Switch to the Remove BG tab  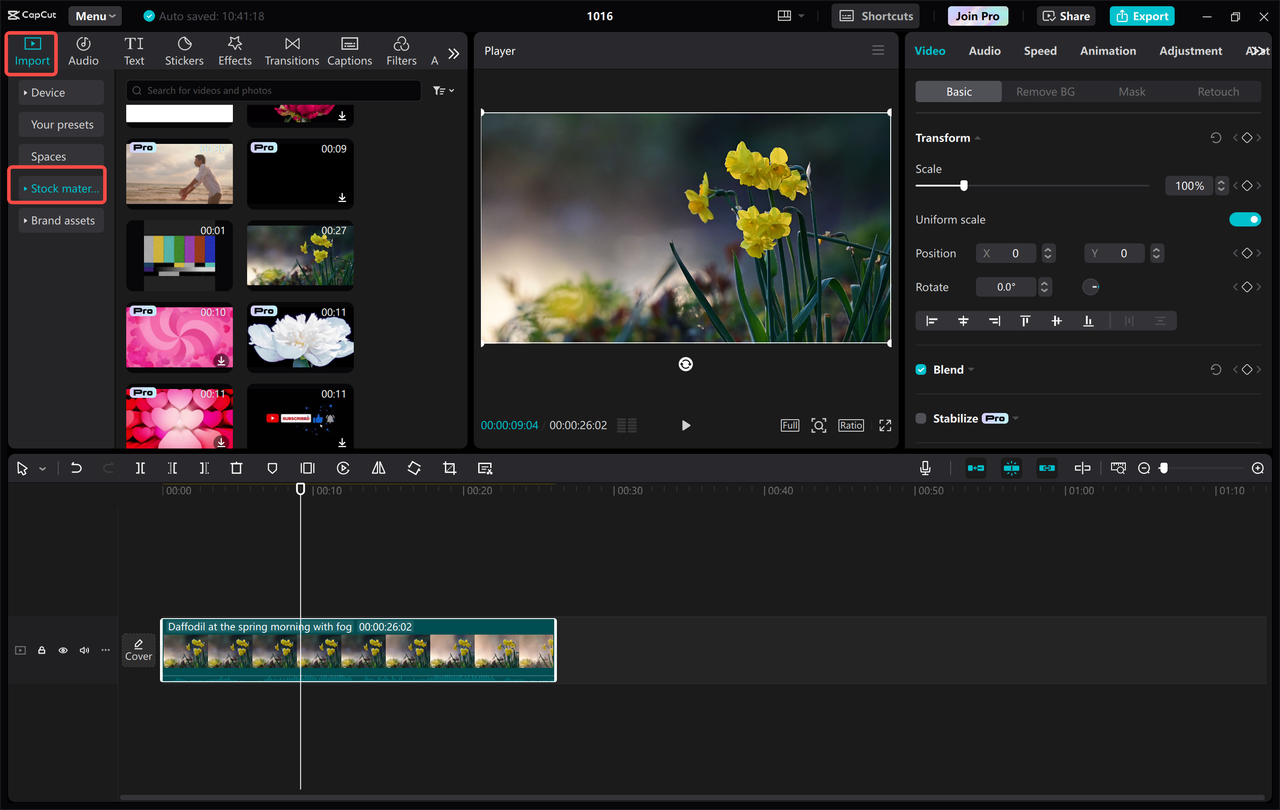(x=1045, y=91)
